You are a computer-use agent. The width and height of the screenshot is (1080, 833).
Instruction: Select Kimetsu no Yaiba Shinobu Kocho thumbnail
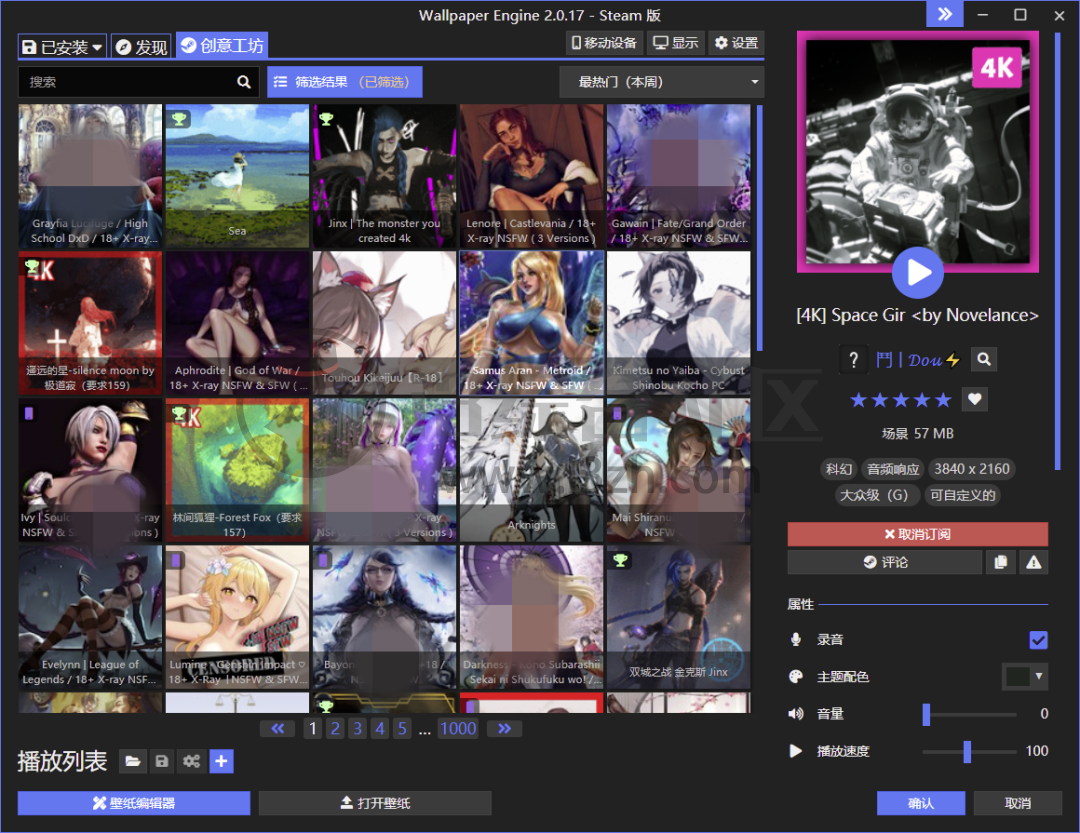pyautogui.click(x=678, y=323)
